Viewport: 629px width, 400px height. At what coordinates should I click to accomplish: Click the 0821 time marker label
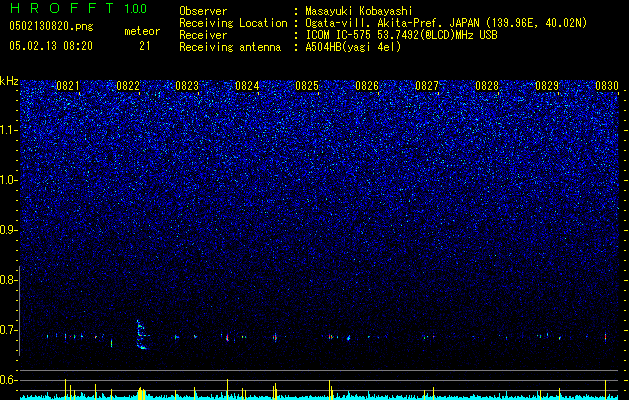[x=68, y=86]
